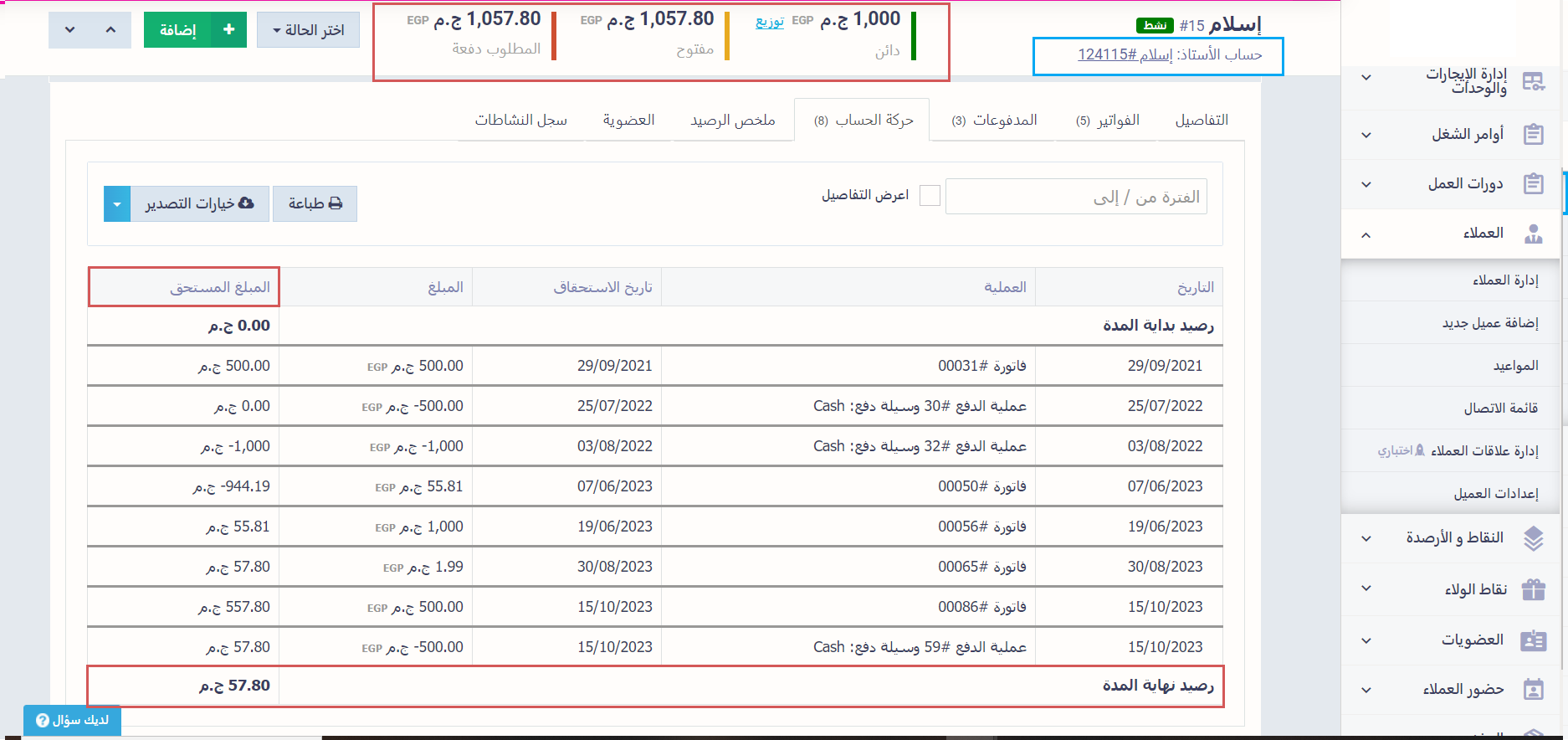Viewport: 1568px width, 740px height.
Task: Click the work orders clipboard icon
Action: tap(1533, 135)
